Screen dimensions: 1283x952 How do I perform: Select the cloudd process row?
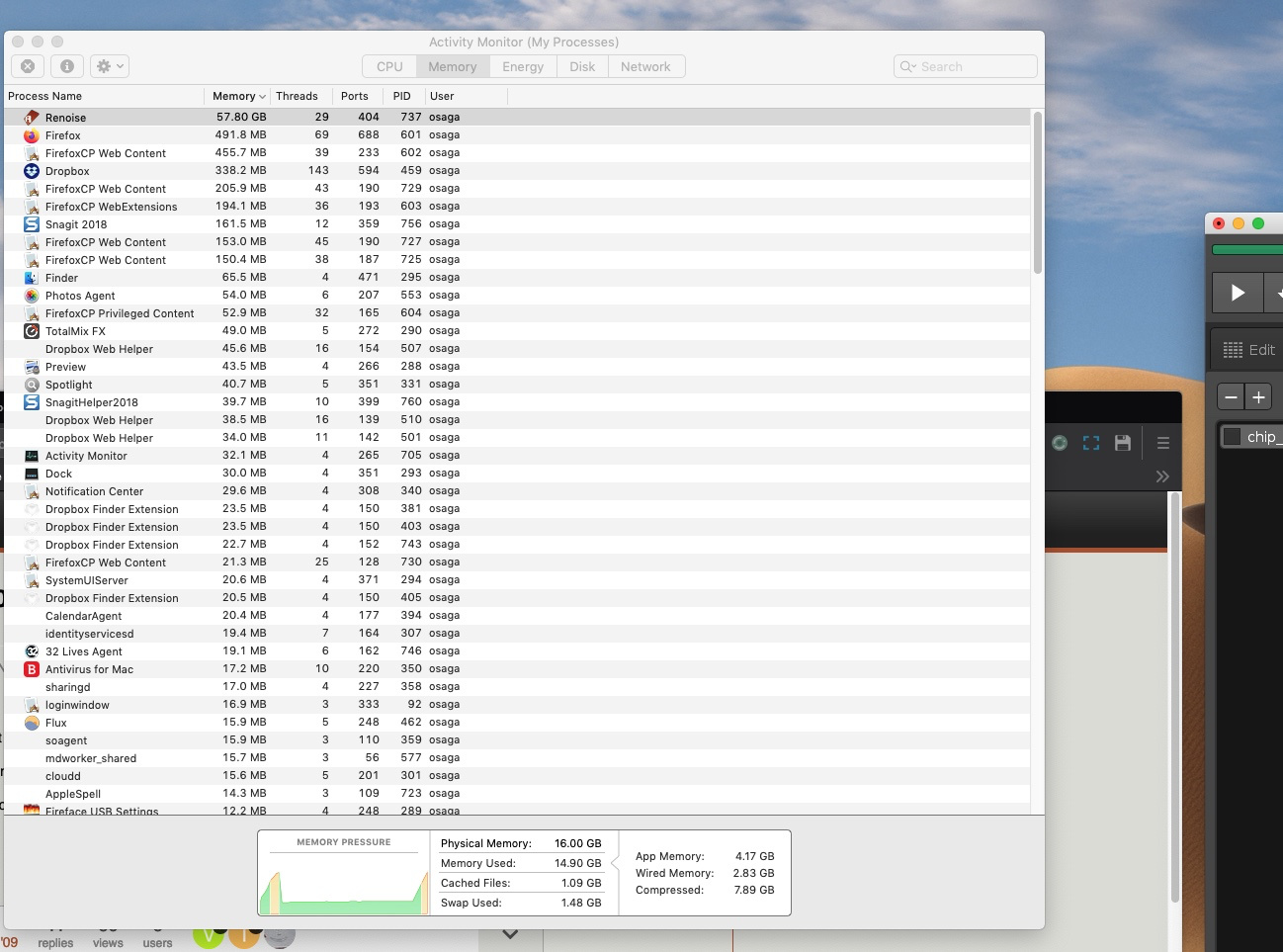(x=517, y=776)
